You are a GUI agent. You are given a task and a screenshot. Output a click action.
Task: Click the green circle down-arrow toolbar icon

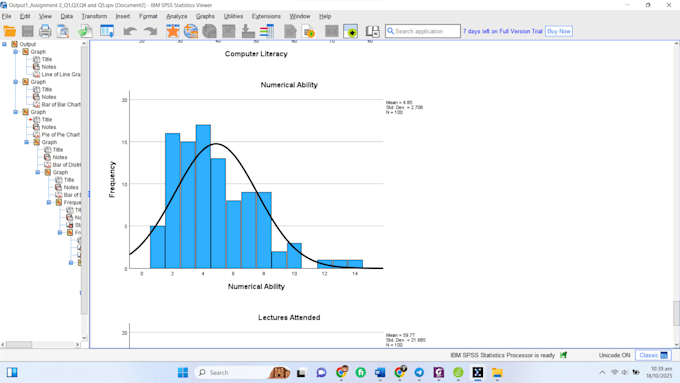tap(351, 31)
